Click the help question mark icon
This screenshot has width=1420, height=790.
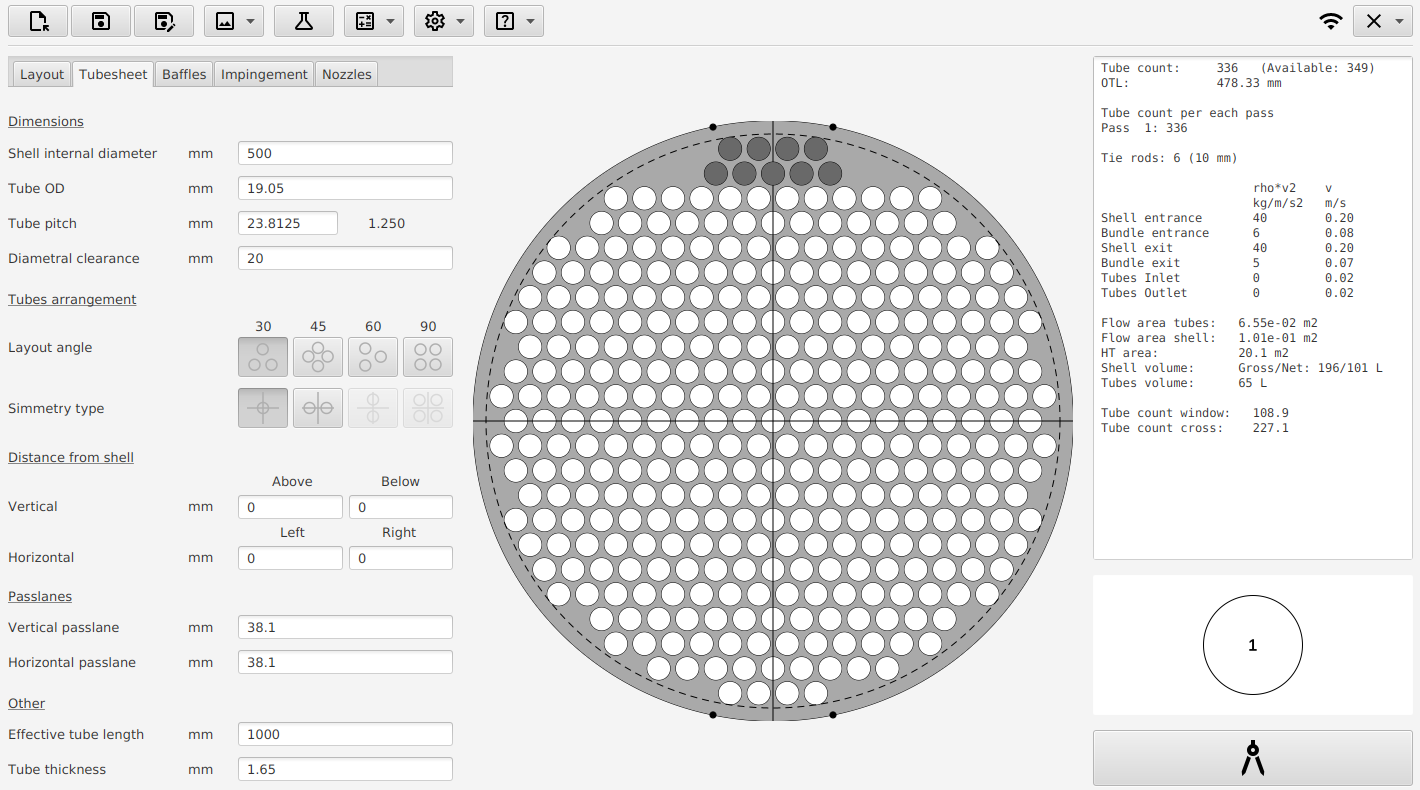[x=505, y=21]
